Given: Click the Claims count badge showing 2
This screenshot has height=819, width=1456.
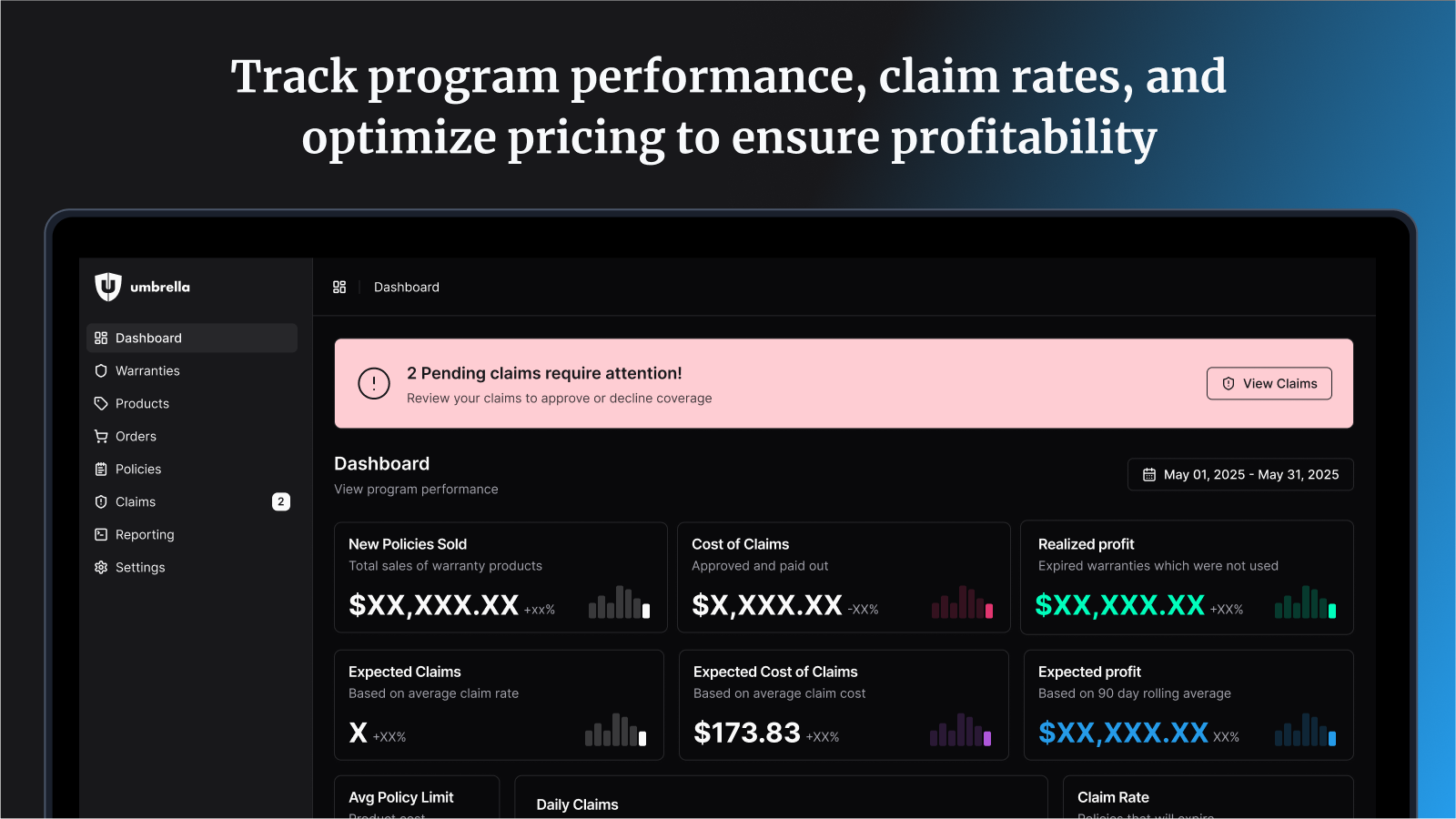Looking at the screenshot, I should pos(281,501).
